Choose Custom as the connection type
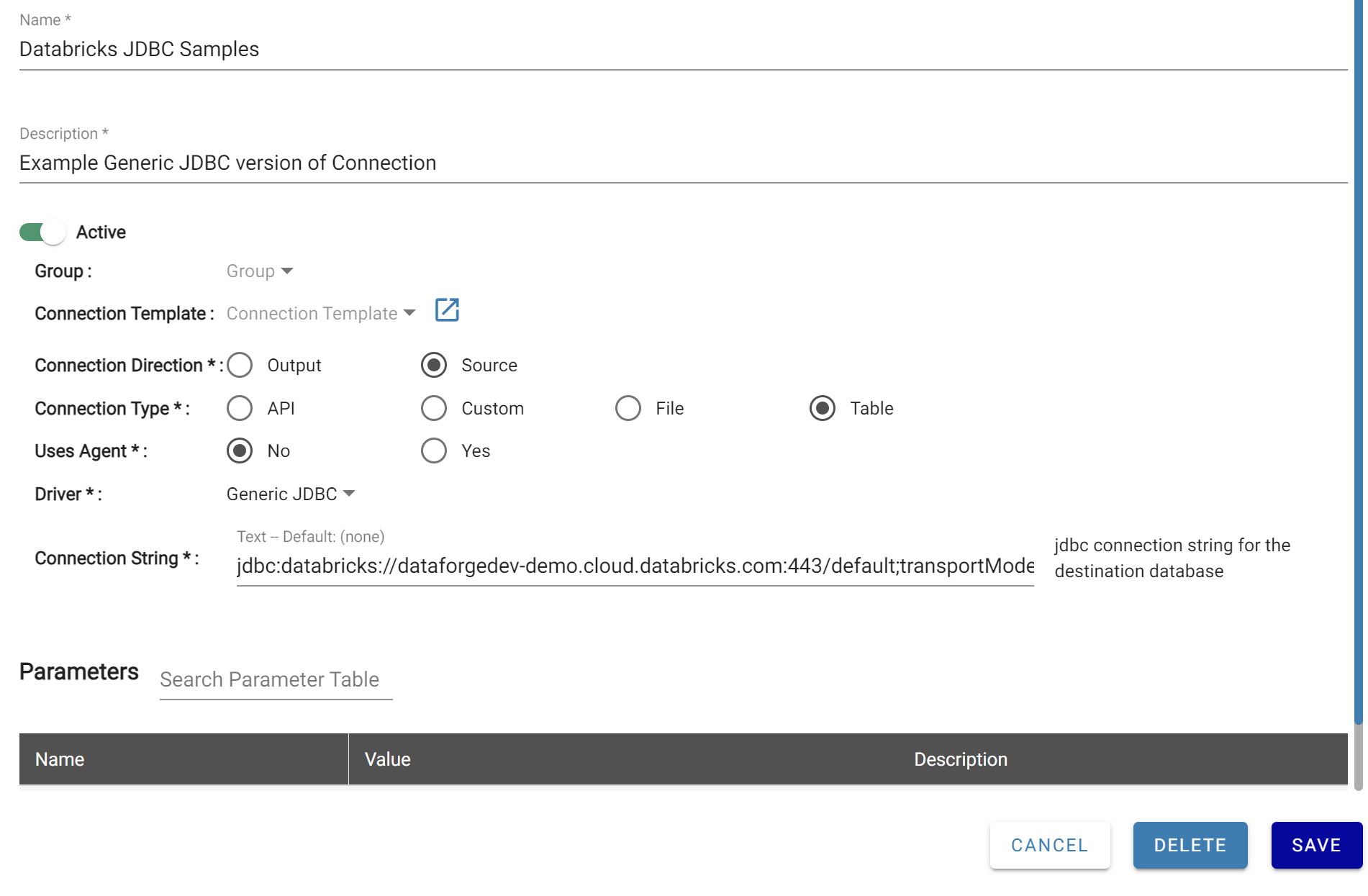The height and width of the screenshot is (896, 1368). coord(434,409)
